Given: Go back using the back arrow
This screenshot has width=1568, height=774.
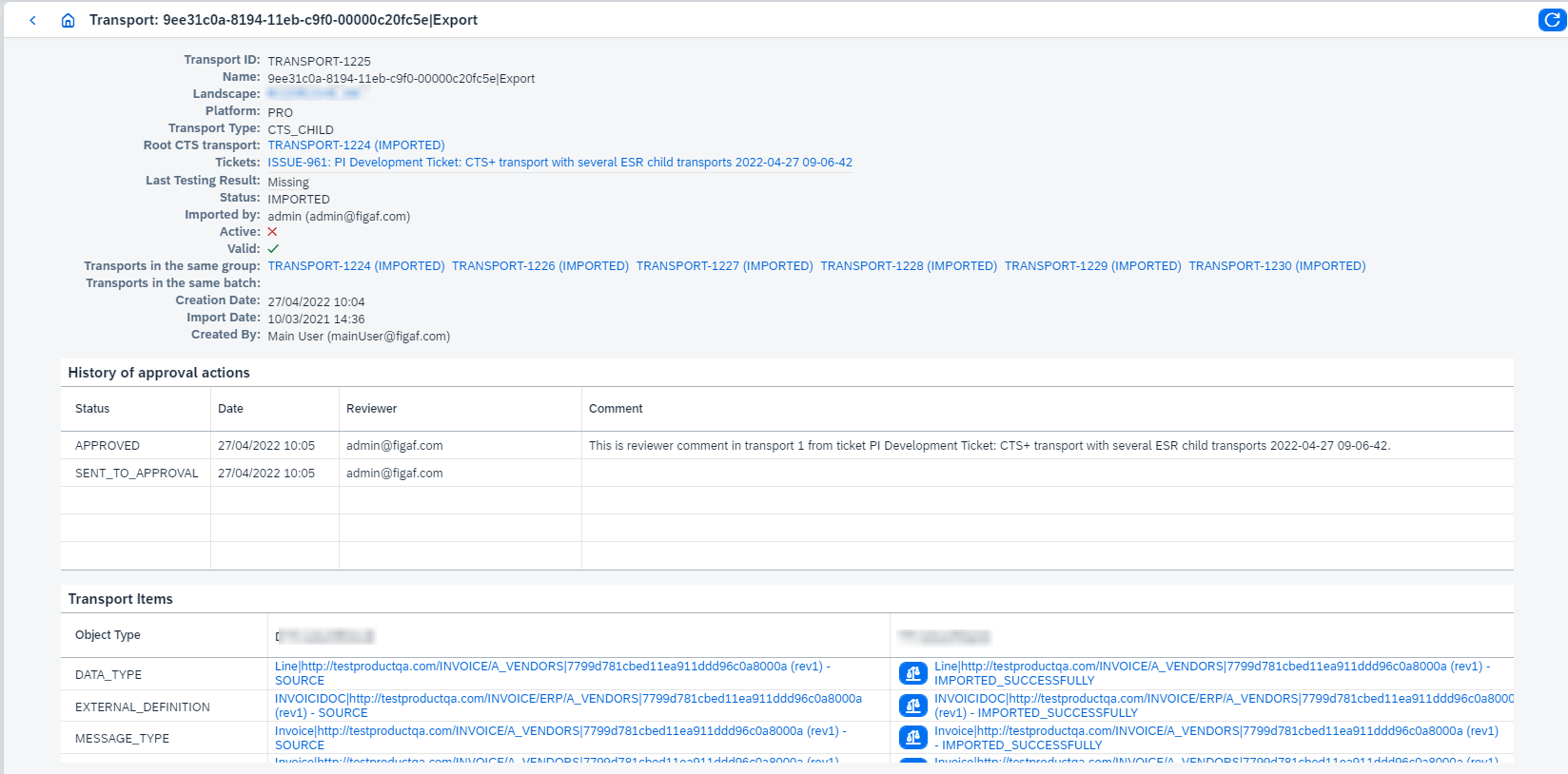Looking at the screenshot, I should (32, 20).
